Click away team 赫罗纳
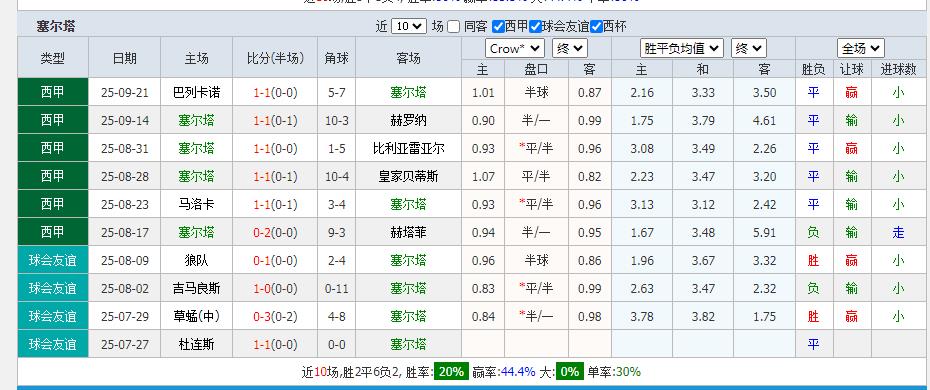Image resolution: width=930 pixels, height=390 pixels. tap(408, 120)
